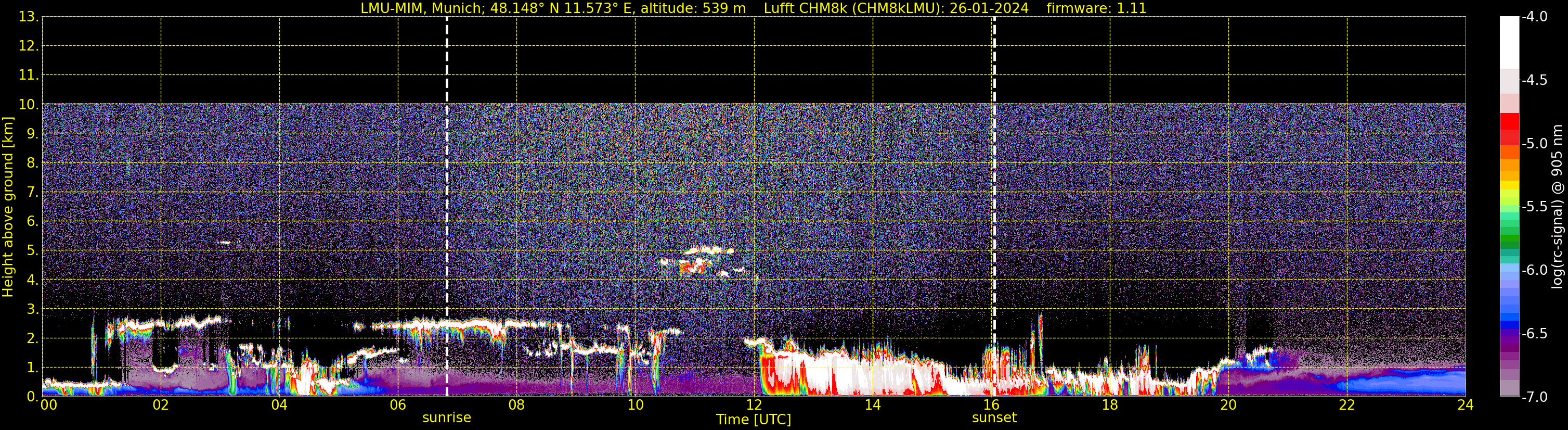Click the "sunset" label below the time axis
This screenshot has width=1568, height=430.
(x=994, y=418)
